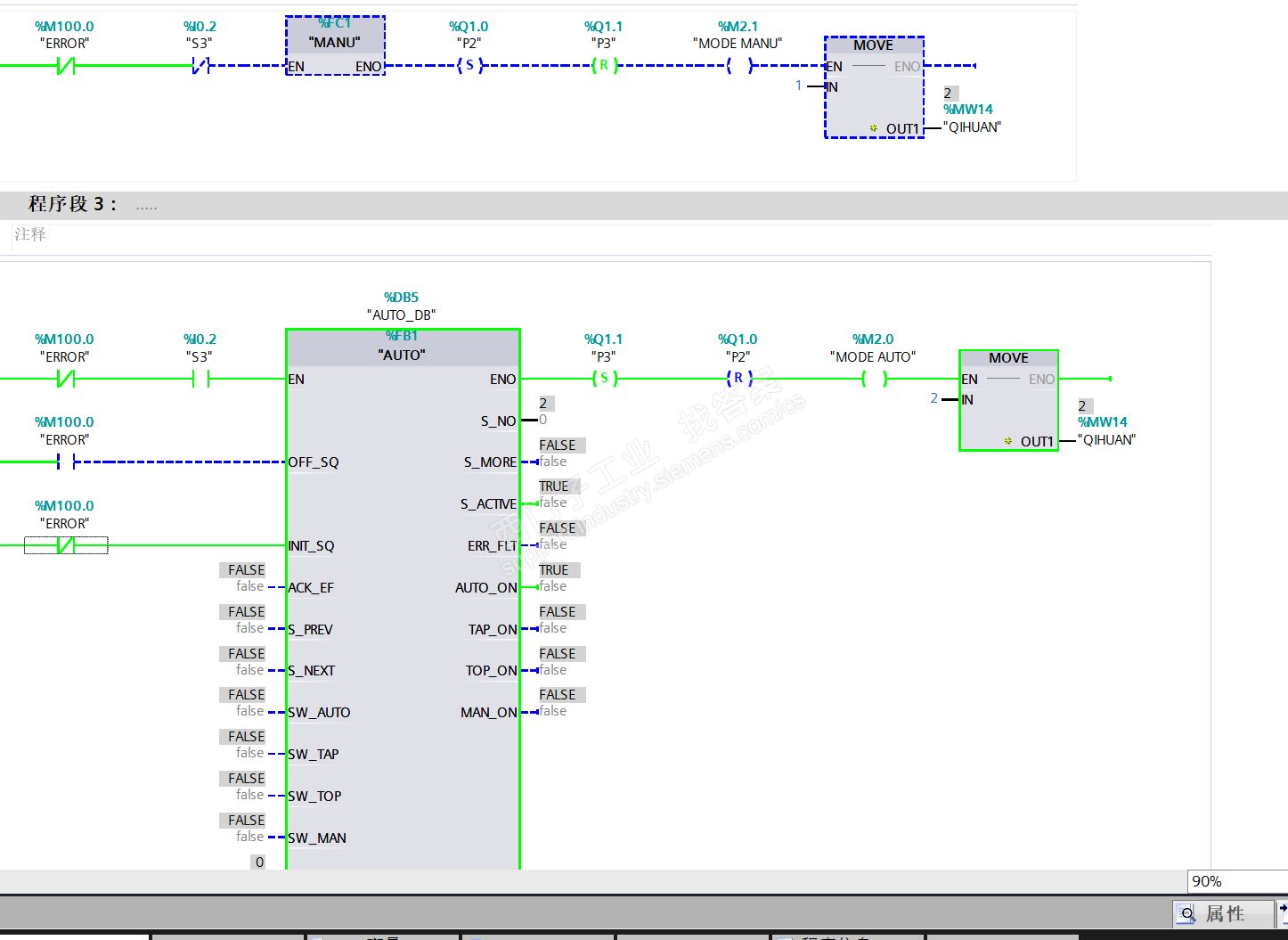Click the MODE MANU coil %M2.1
Viewport: 1288px width, 940px height.
738,65
